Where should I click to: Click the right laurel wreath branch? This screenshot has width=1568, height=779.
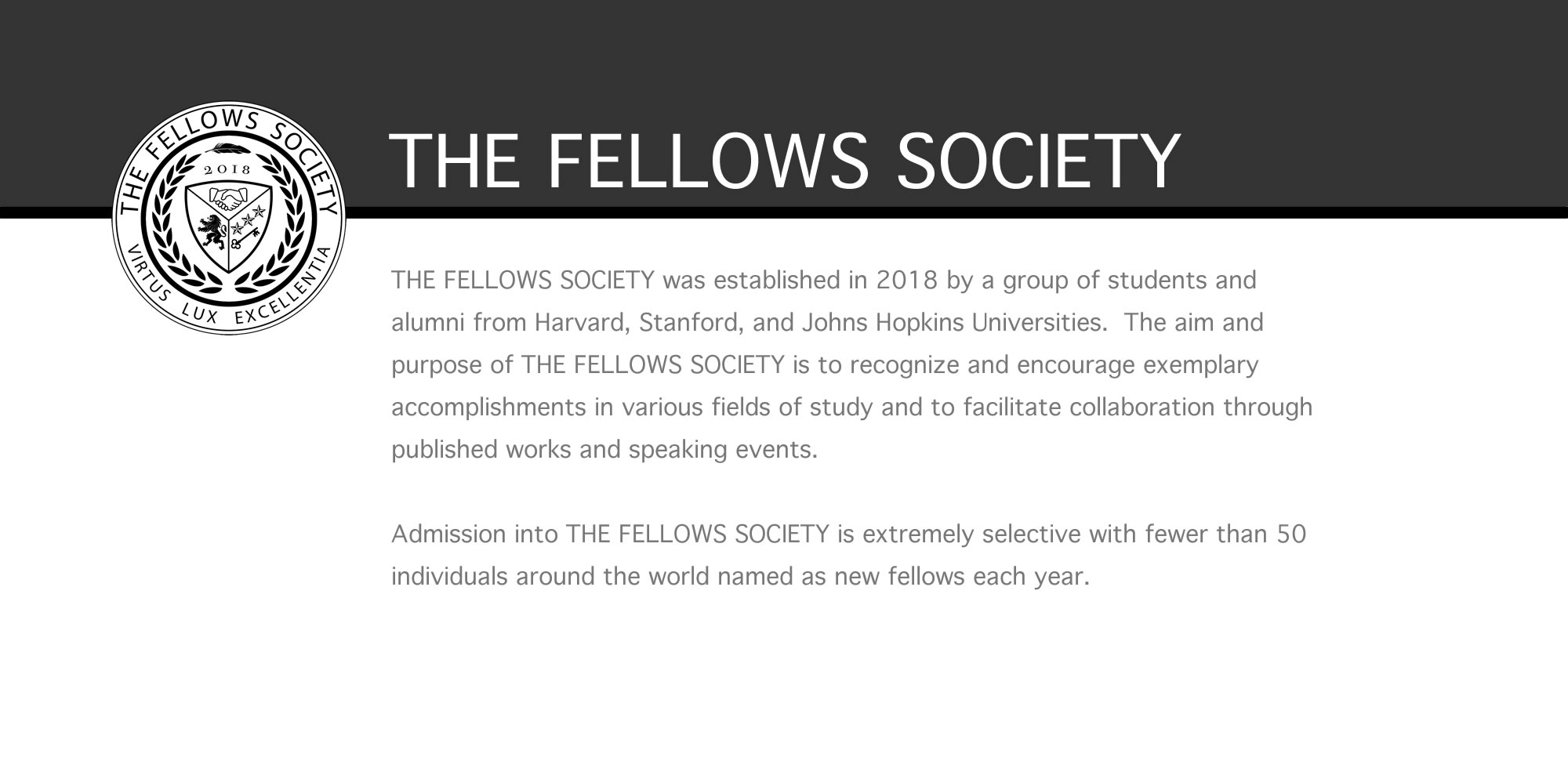pyautogui.click(x=291, y=219)
